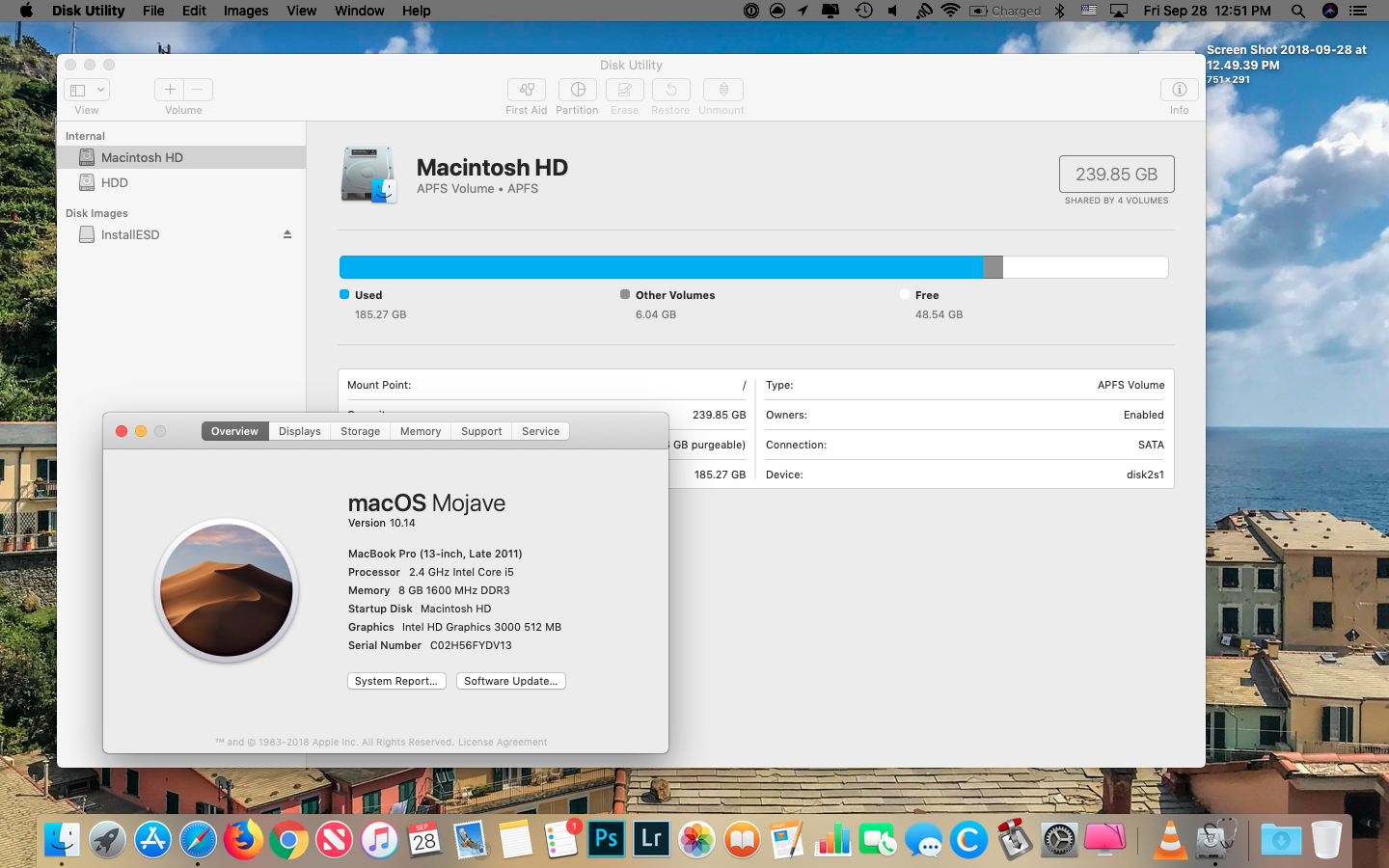
Task: Go to the Service tab
Action: click(x=540, y=431)
